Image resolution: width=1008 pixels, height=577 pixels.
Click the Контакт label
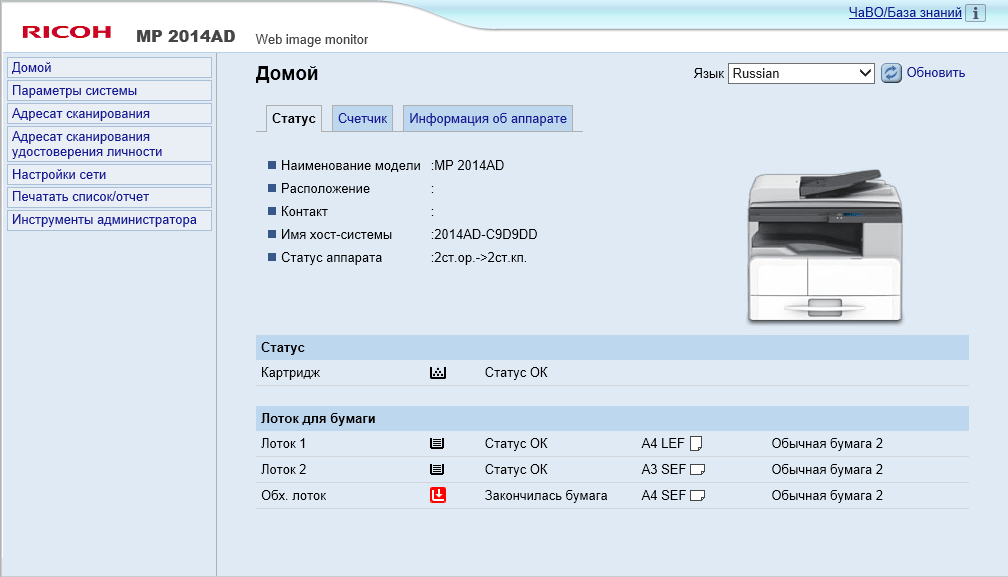[304, 211]
